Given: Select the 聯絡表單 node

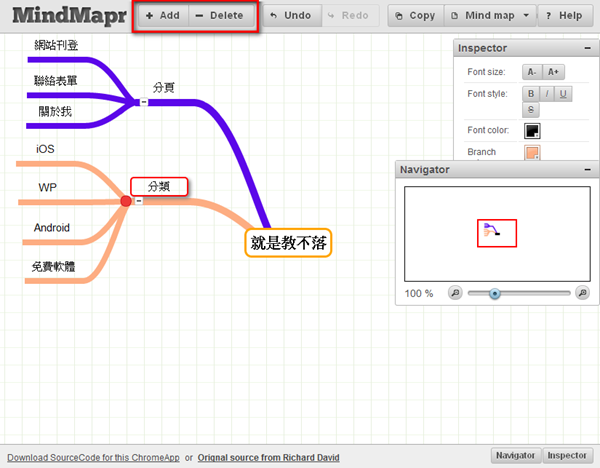Looking at the screenshot, I should tap(56, 81).
